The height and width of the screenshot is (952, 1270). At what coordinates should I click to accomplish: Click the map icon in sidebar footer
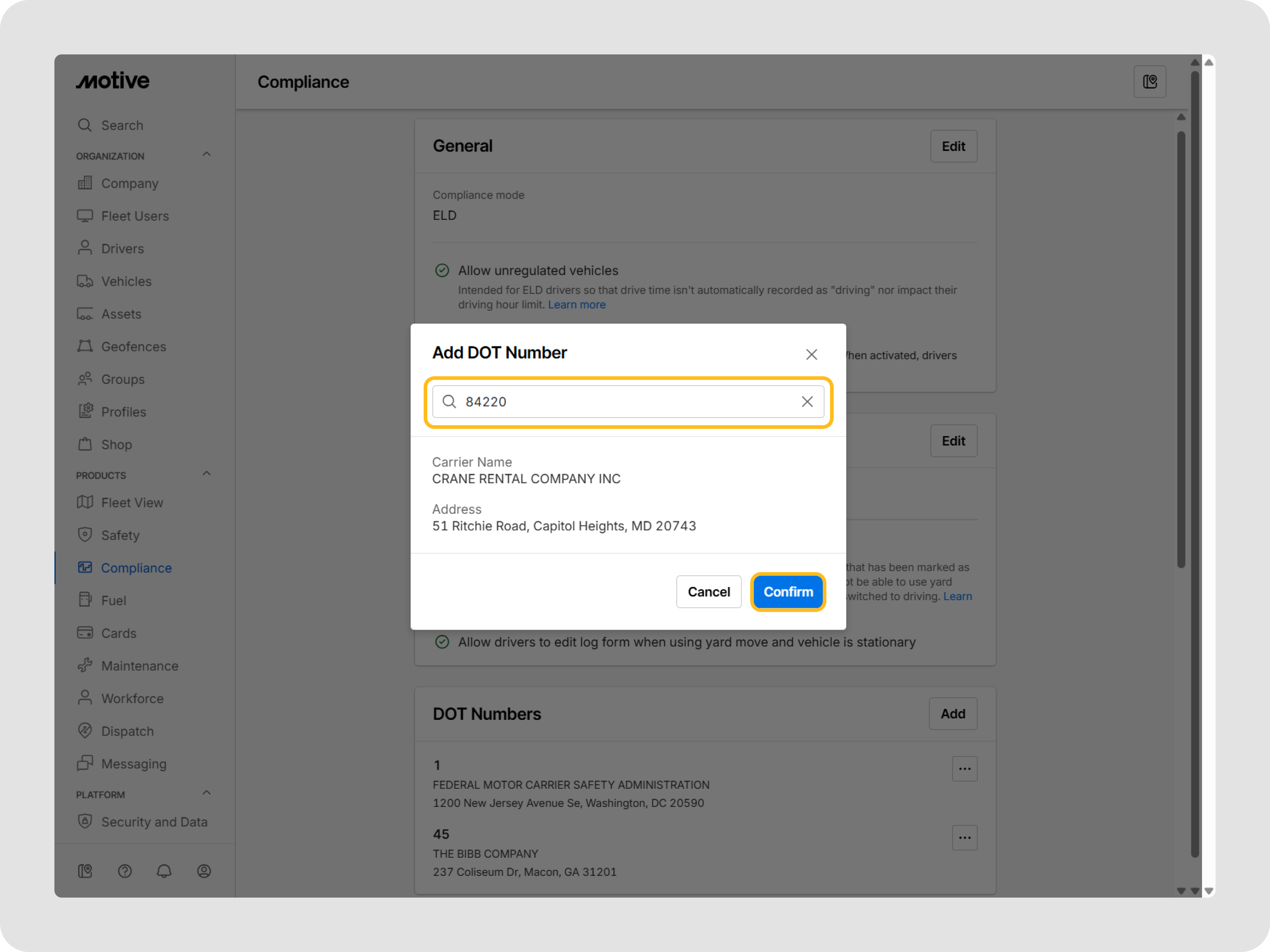85,871
